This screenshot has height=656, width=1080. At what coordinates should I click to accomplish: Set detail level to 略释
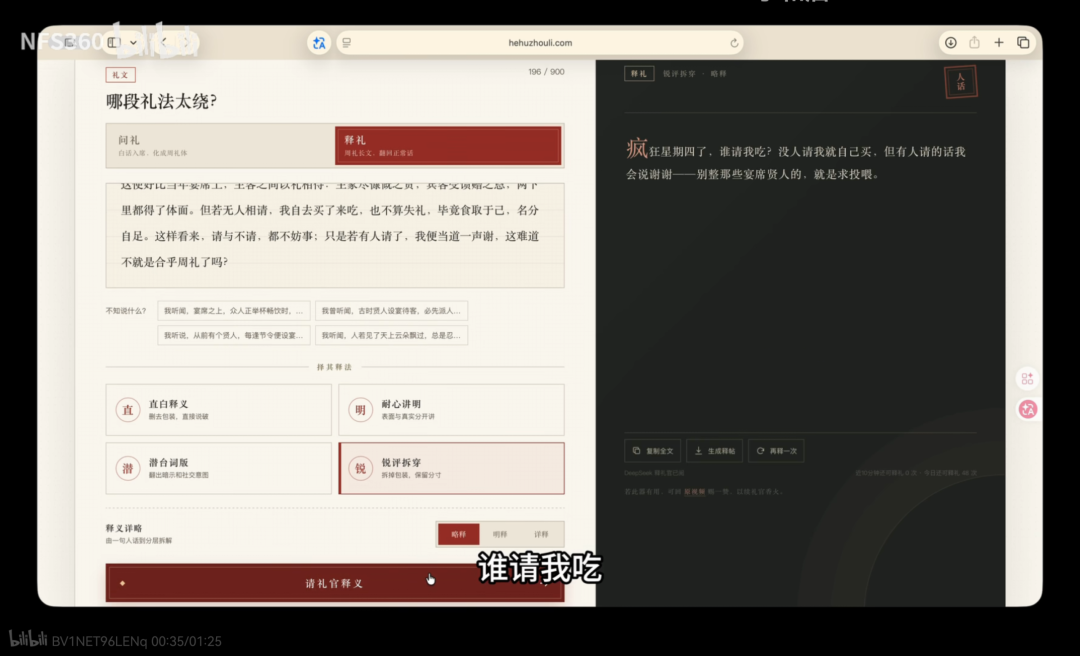[459, 534]
